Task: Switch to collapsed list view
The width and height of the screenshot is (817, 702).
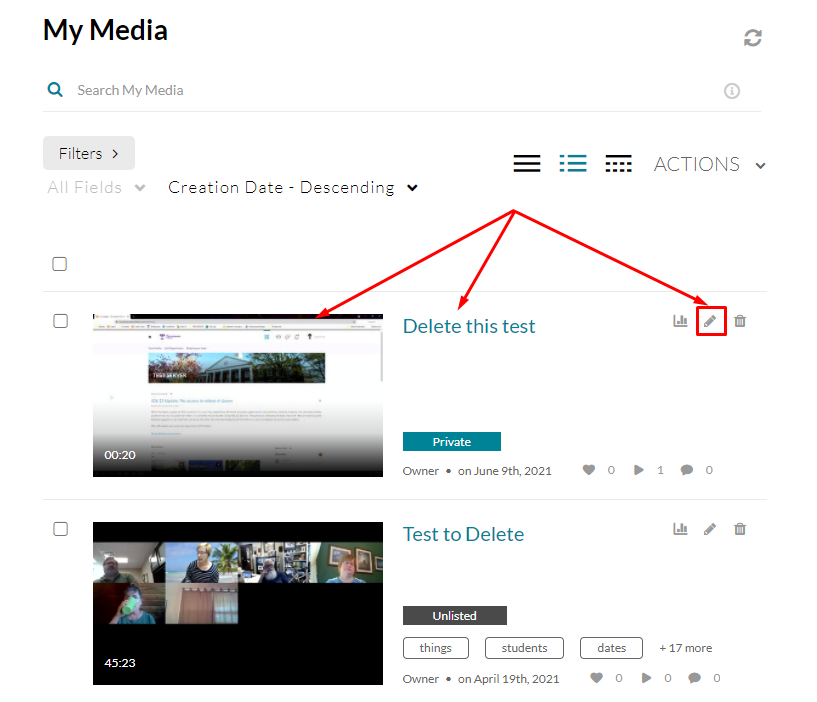Action: [527, 164]
